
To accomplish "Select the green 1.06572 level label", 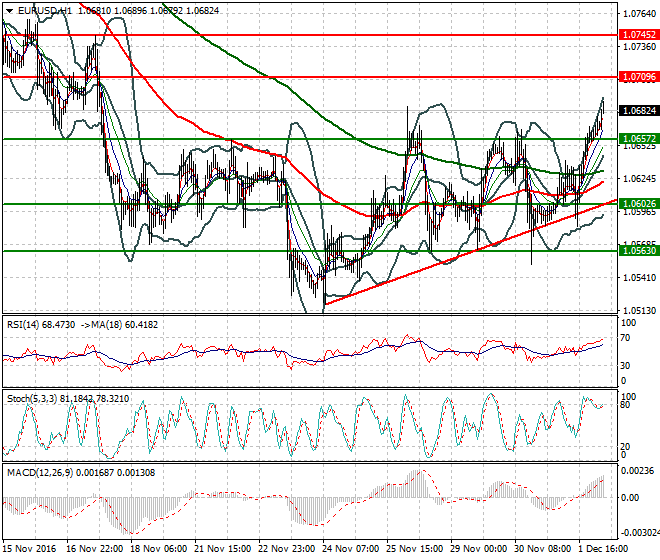I will tap(639, 139).
